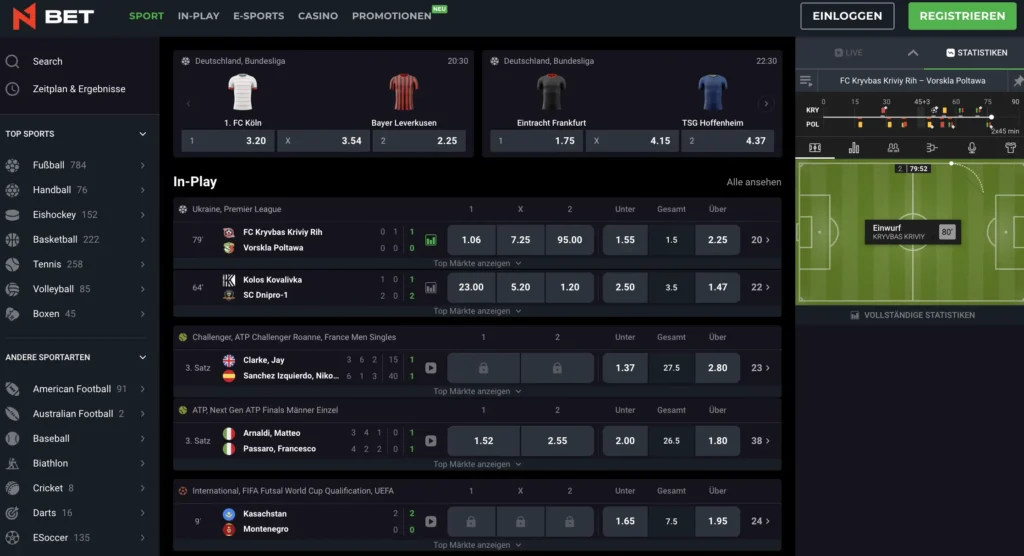
Task: Open the tournament bracket icon
Action: (x=932, y=148)
